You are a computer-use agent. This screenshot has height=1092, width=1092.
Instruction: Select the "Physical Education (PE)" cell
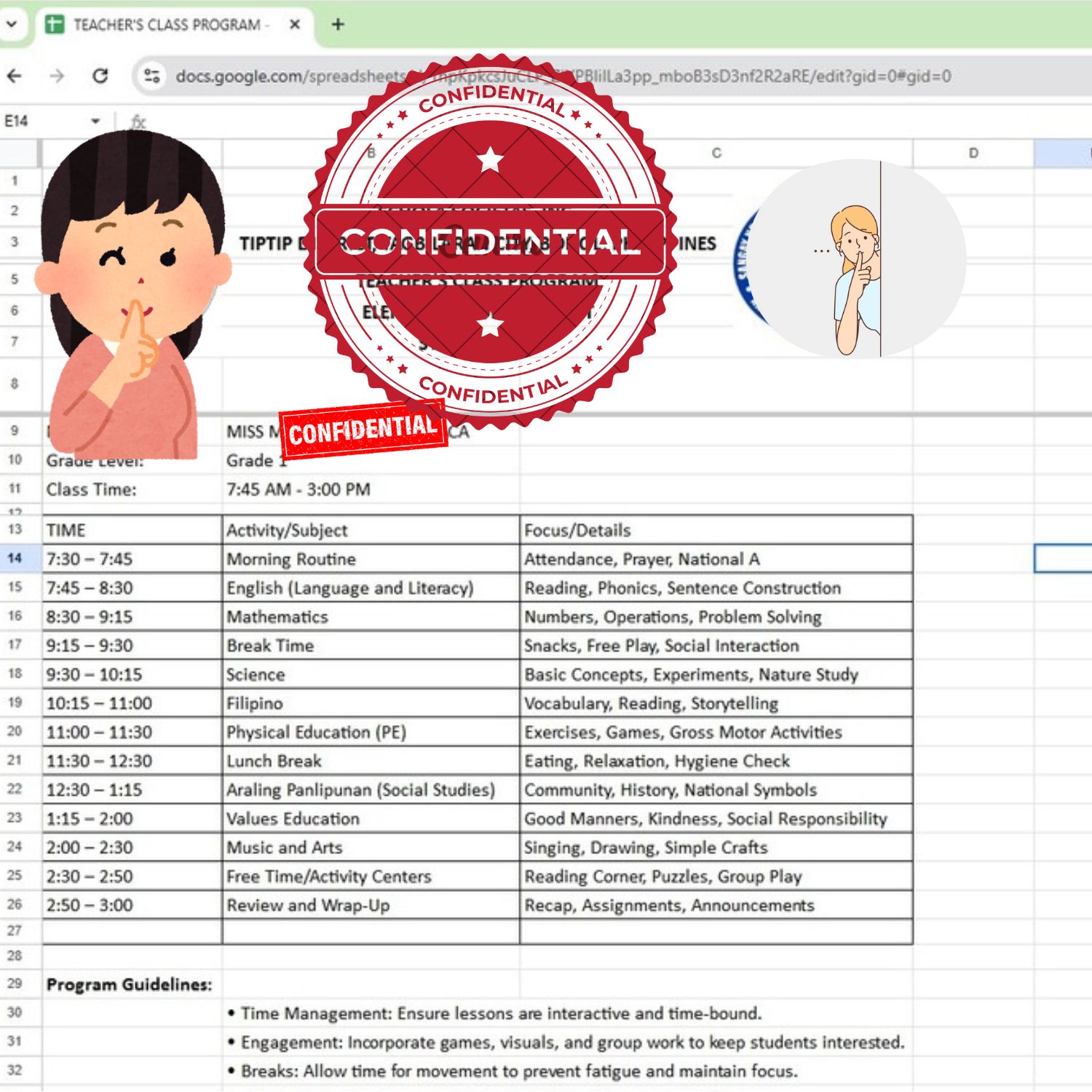371,732
